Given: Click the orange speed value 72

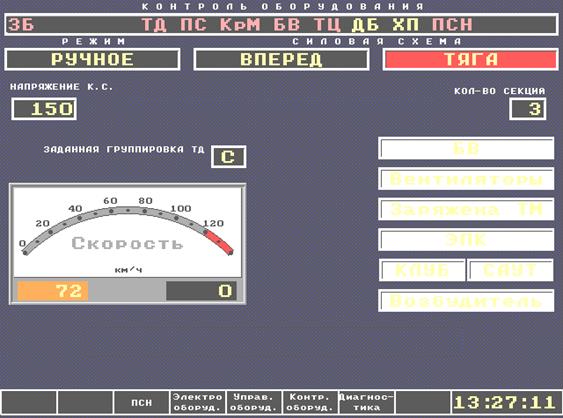Looking at the screenshot, I should pos(52,291).
